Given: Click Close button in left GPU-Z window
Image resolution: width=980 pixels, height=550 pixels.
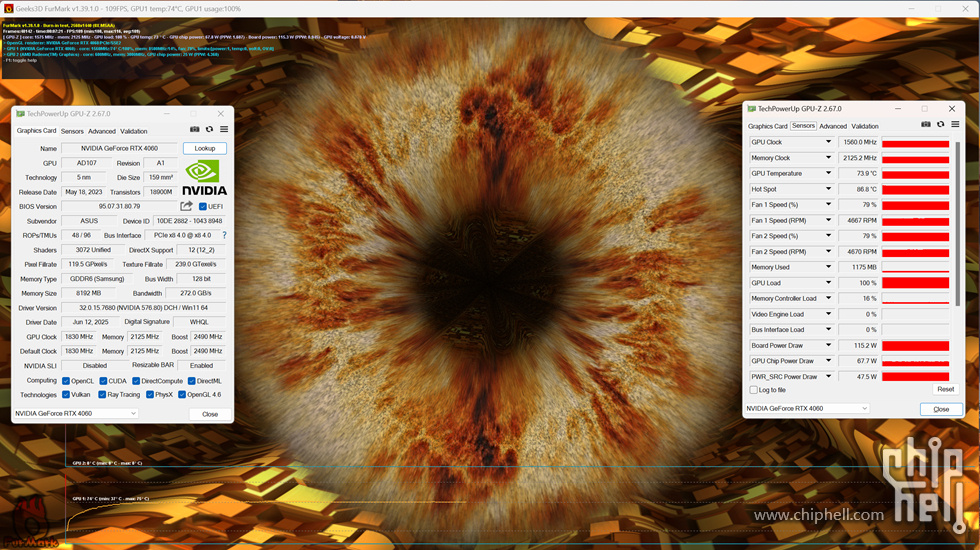Looking at the screenshot, I should pos(210,414).
